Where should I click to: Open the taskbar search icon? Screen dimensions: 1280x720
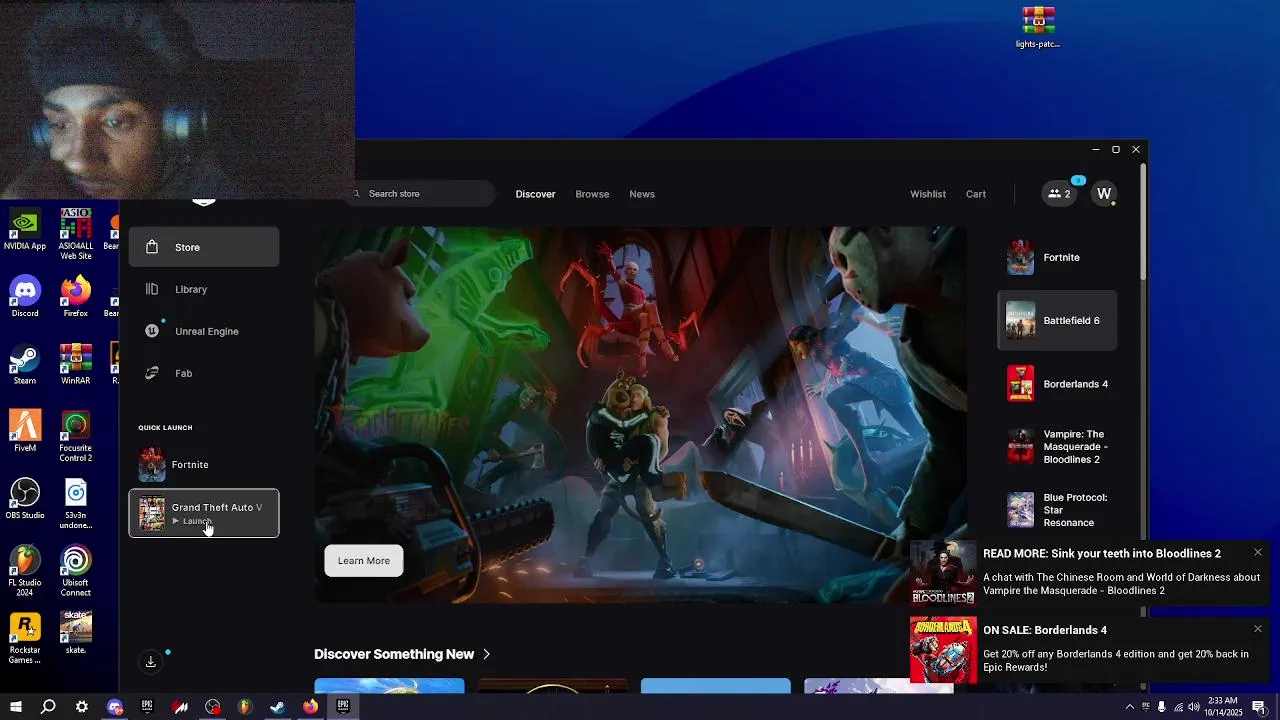48,707
